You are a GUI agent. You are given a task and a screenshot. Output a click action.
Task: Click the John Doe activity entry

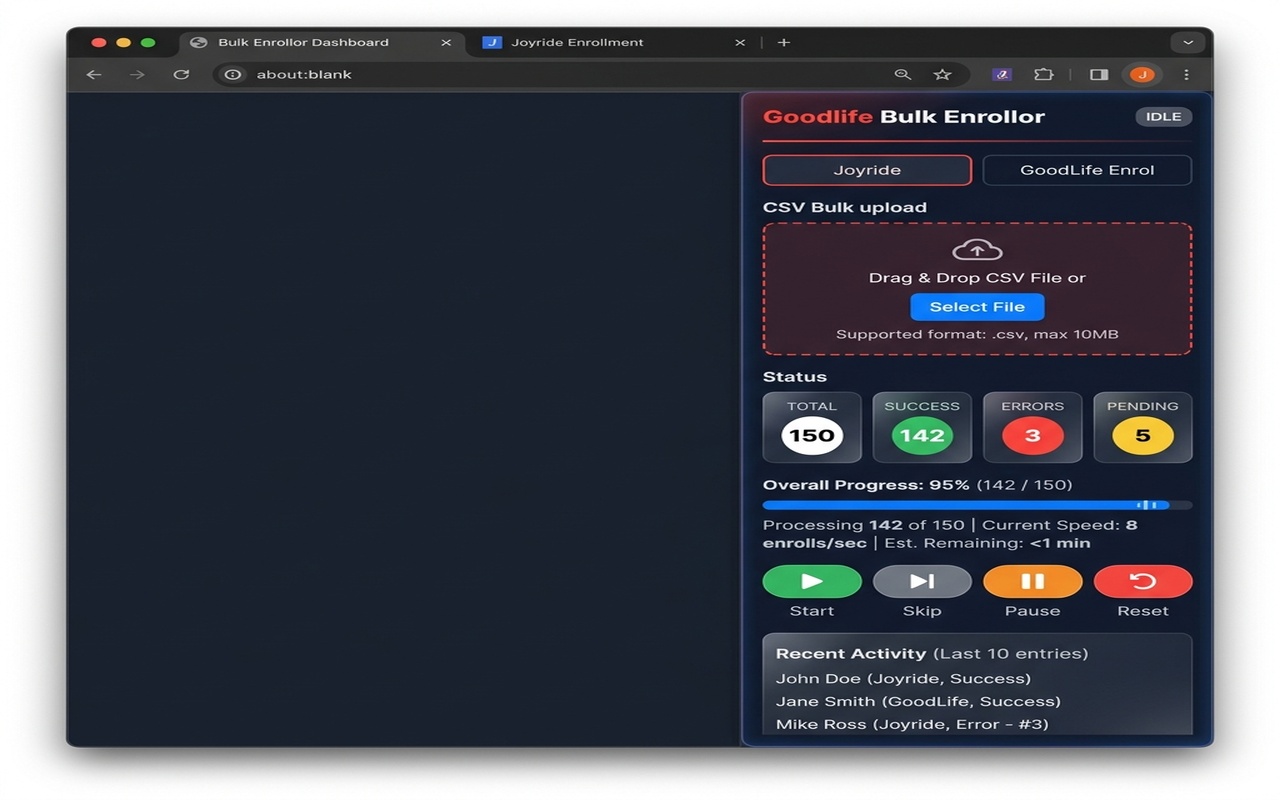pyautogui.click(x=903, y=678)
